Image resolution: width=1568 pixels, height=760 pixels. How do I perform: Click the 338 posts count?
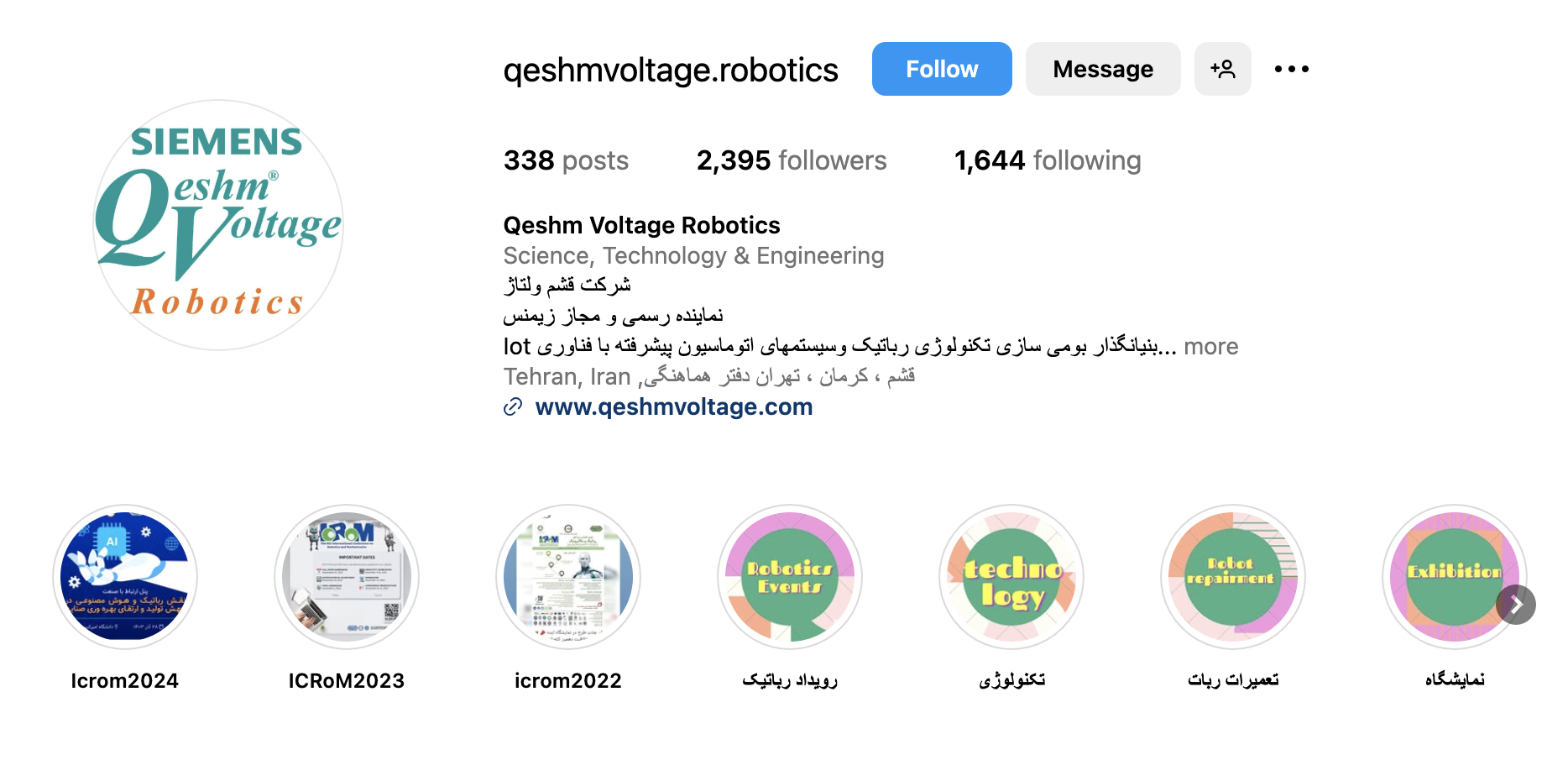coord(566,160)
